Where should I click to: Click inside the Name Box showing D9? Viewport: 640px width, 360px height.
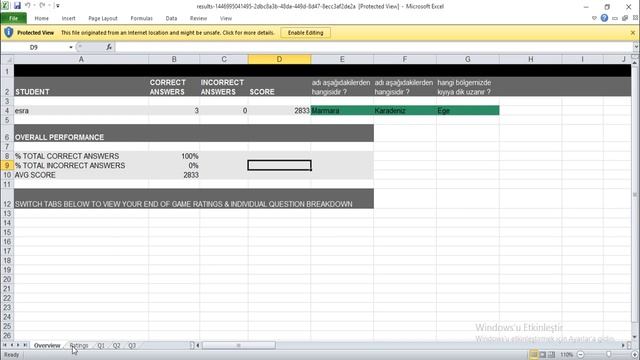(x=34, y=47)
